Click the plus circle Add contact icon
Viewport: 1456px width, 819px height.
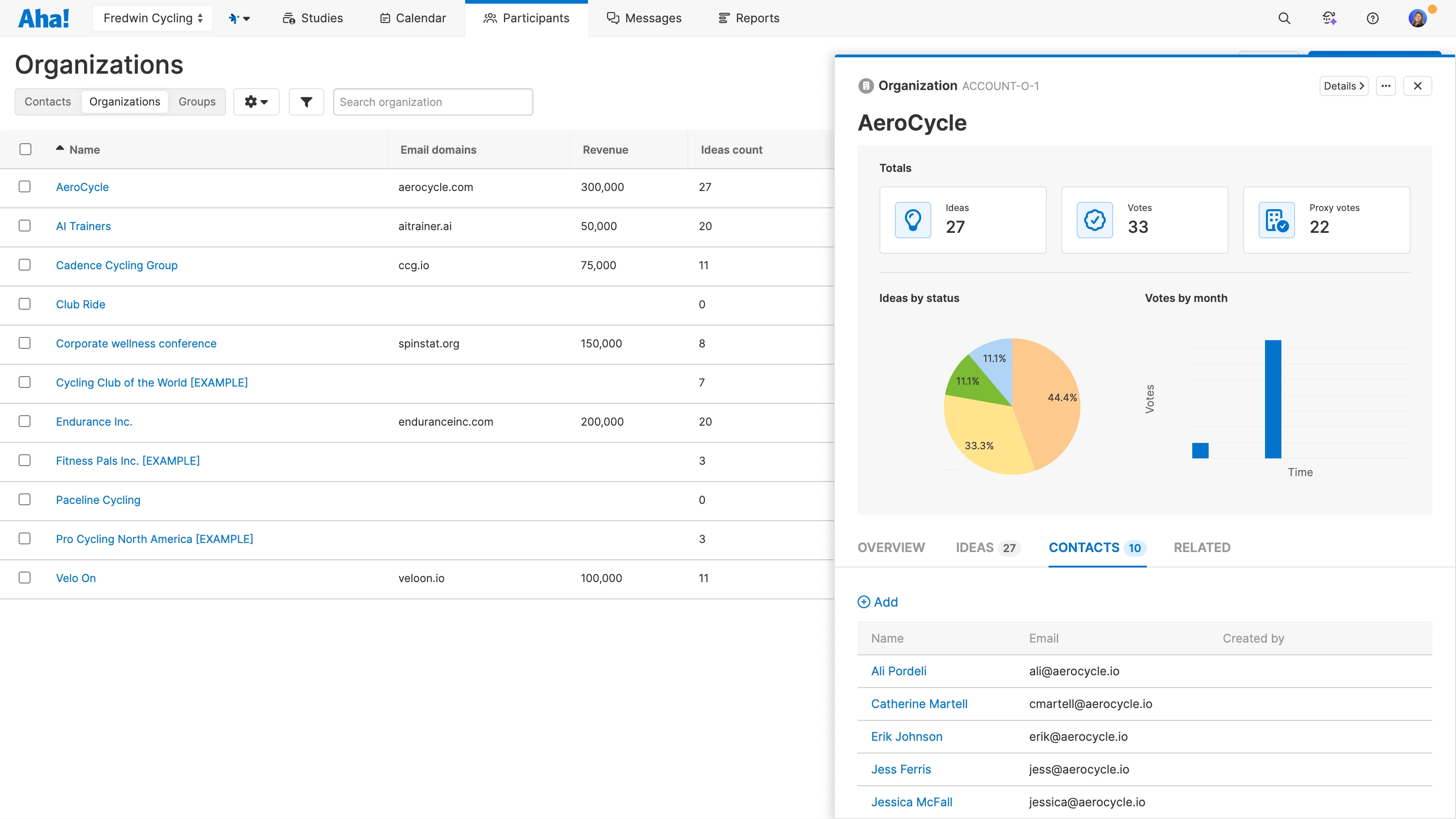coord(864,602)
